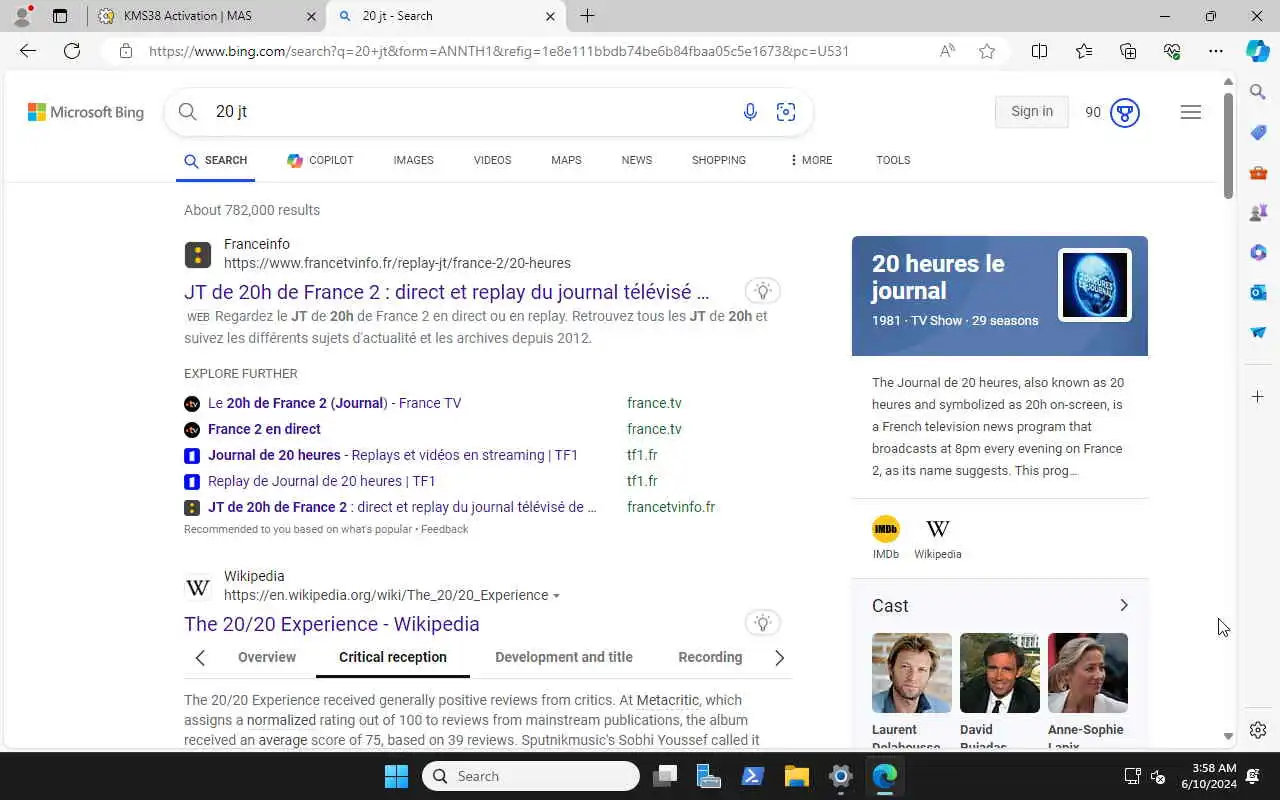Open the IMDb link in knowledge panel
Viewport: 1280px width, 800px height.
pyautogui.click(x=886, y=537)
